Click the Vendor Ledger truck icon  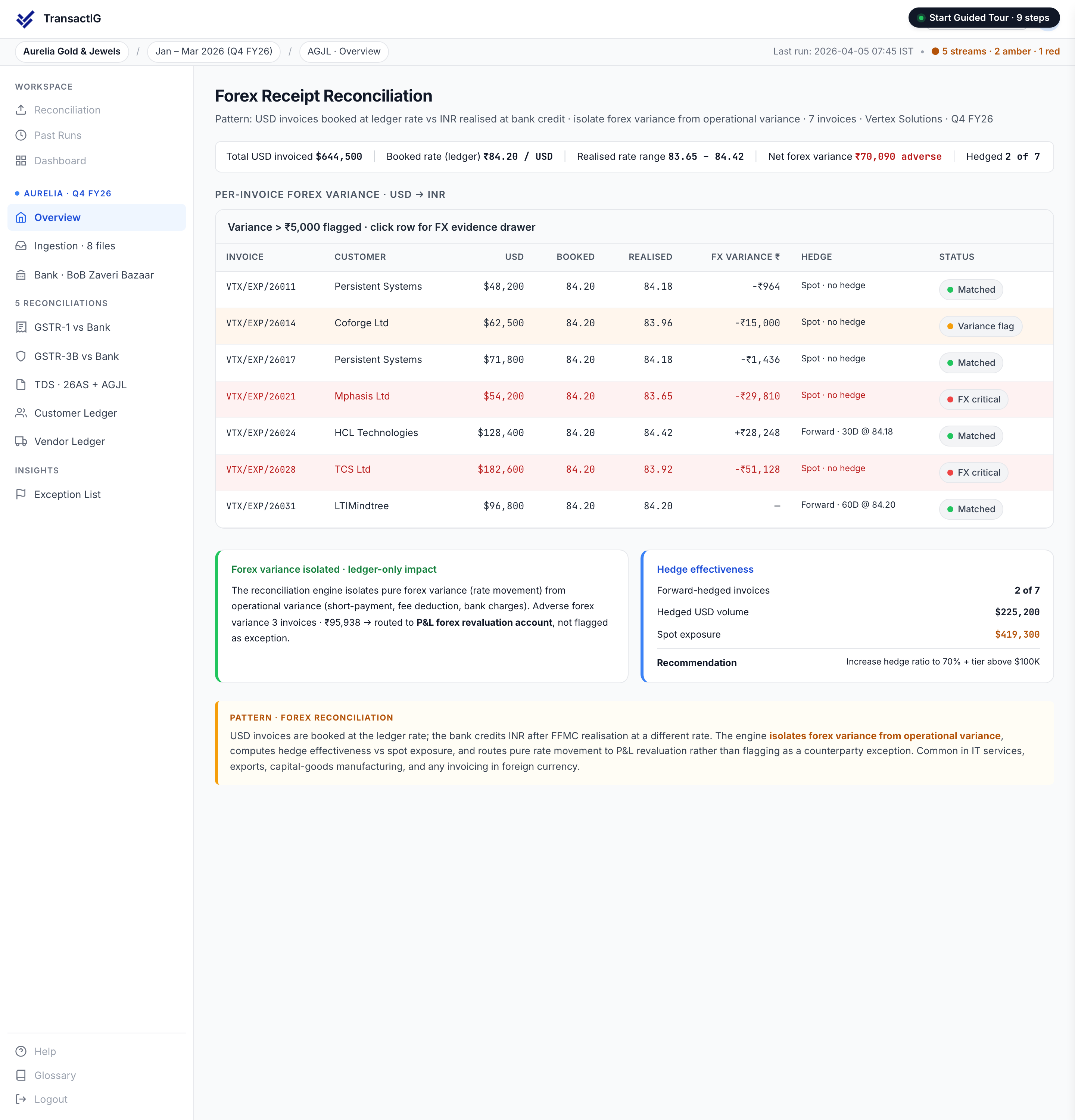(x=21, y=441)
